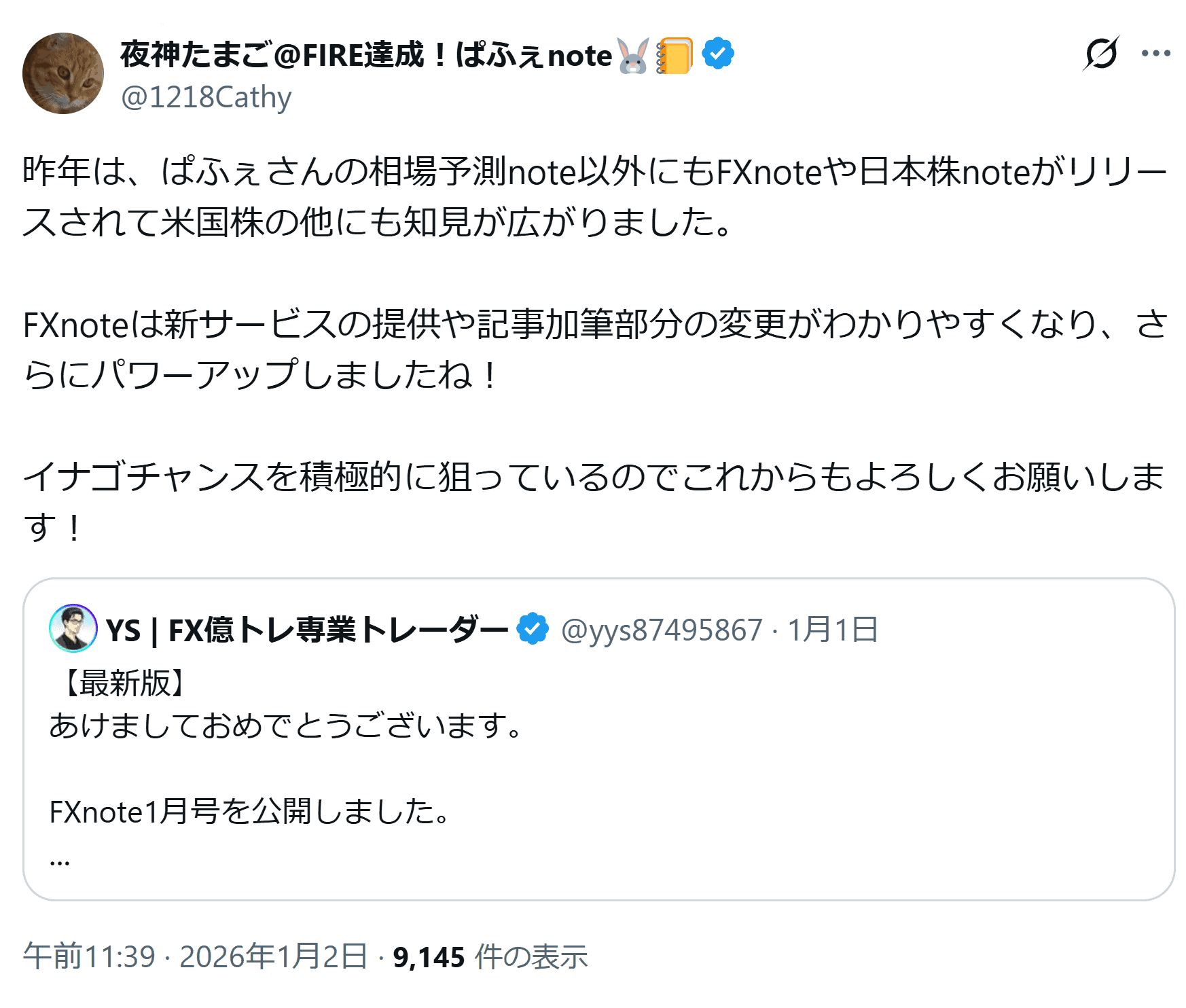
Task: Click the cat profile avatar
Action: (x=63, y=73)
